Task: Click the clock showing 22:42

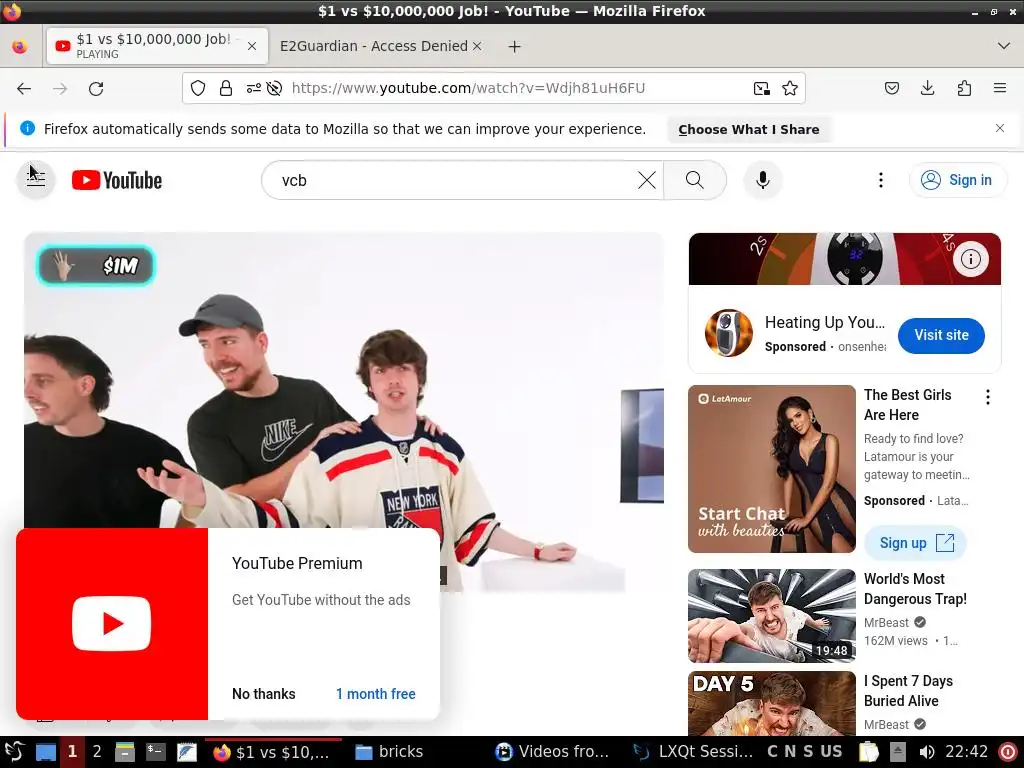Action: click(967, 752)
